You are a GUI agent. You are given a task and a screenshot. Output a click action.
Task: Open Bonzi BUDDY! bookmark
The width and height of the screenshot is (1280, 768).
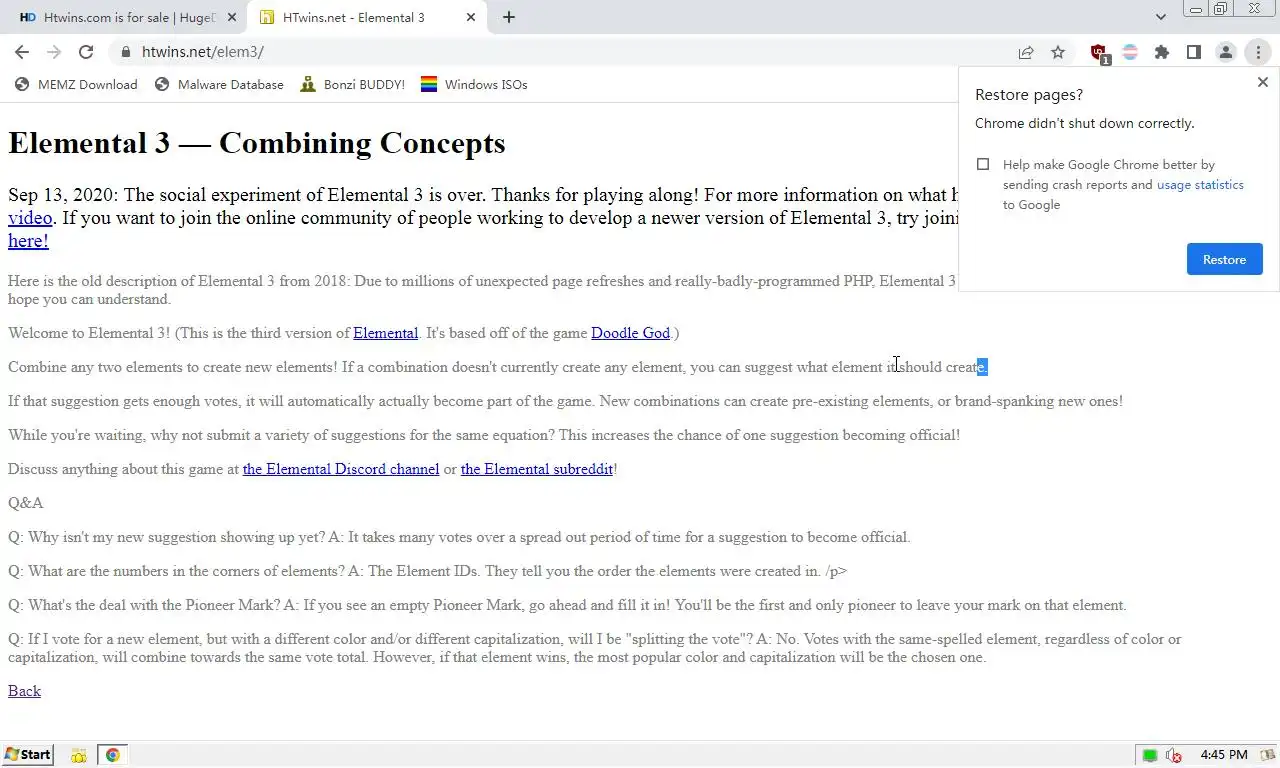[x=353, y=85]
